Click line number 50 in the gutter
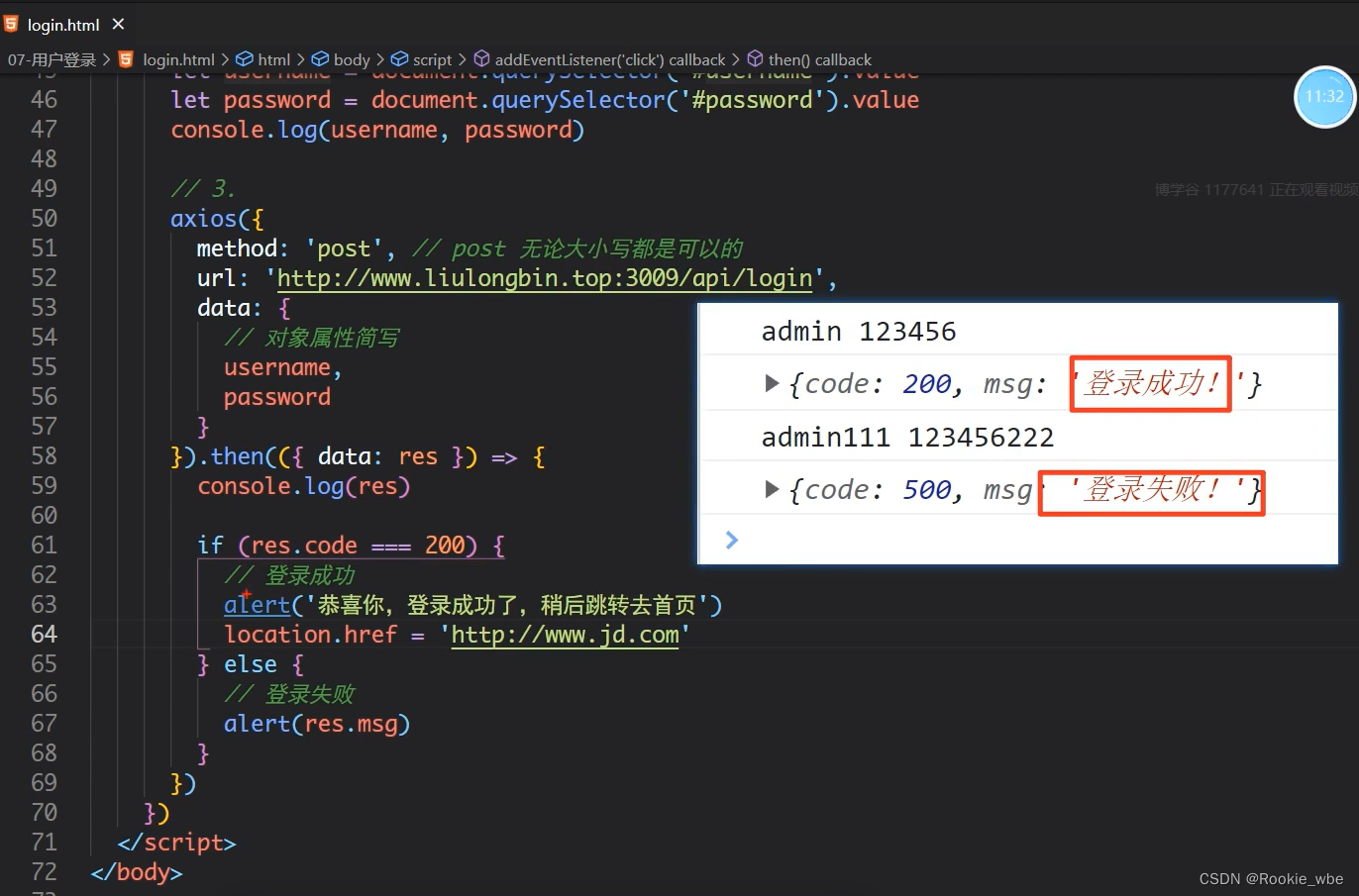This screenshot has width=1359, height=896. coord(45,219)
